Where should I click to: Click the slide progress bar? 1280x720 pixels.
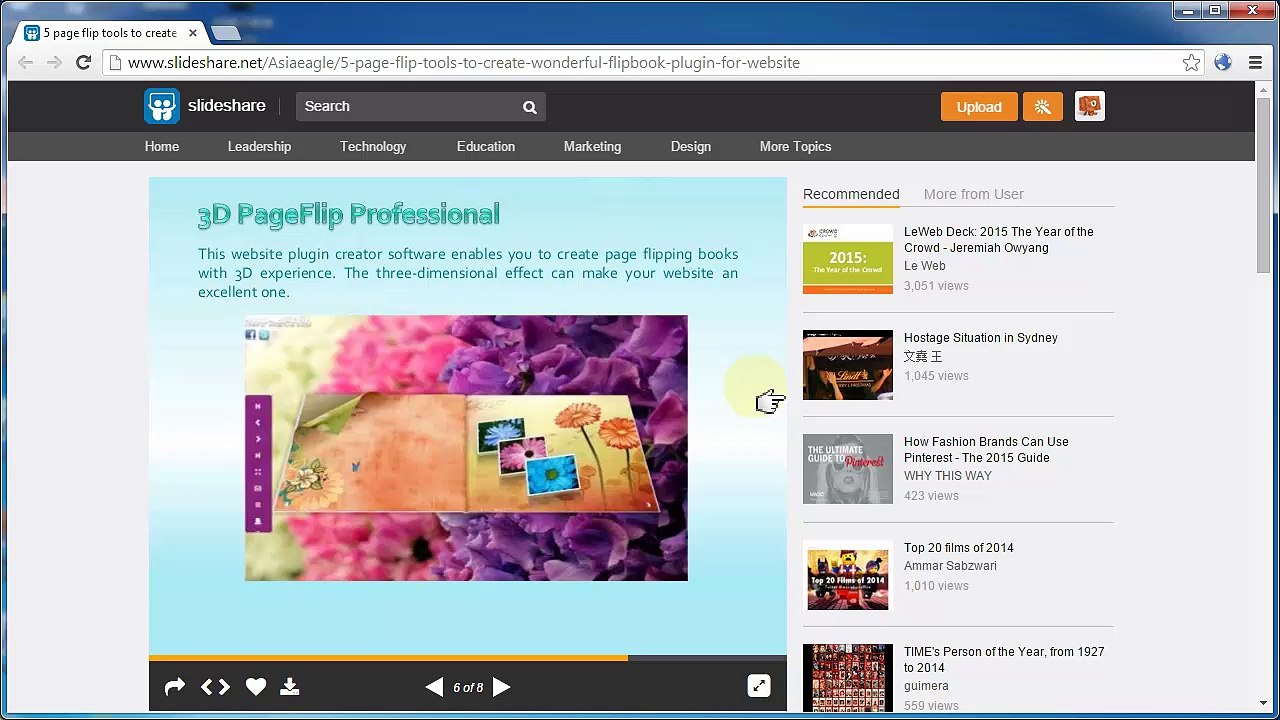(x=468, y=658)
